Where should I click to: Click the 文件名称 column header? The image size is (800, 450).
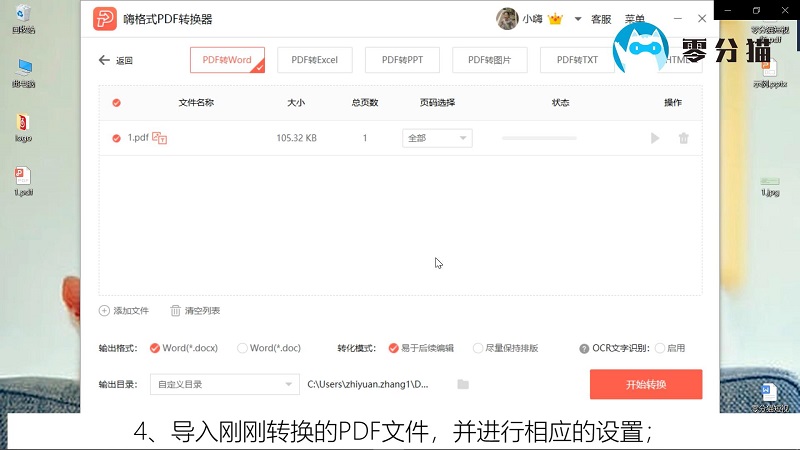click(196, 103)
